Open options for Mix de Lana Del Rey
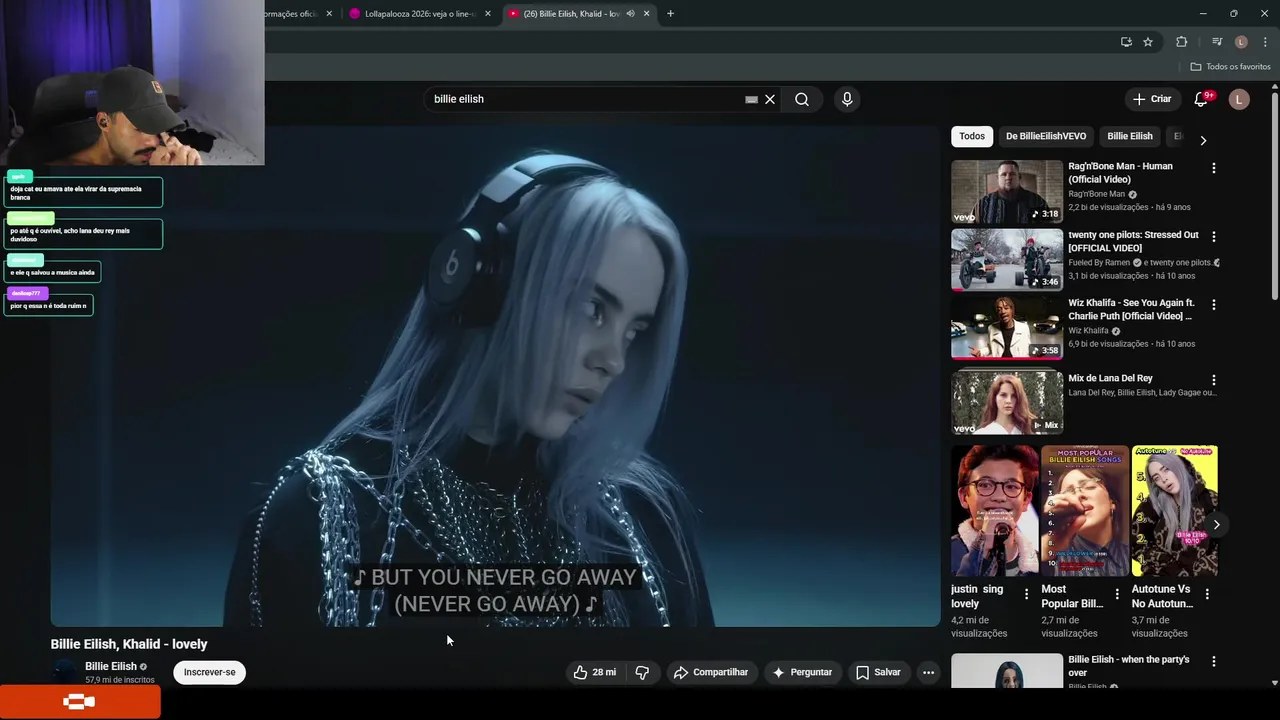This screenshot has width=1280, height=720. click(x=1214, y=380)
